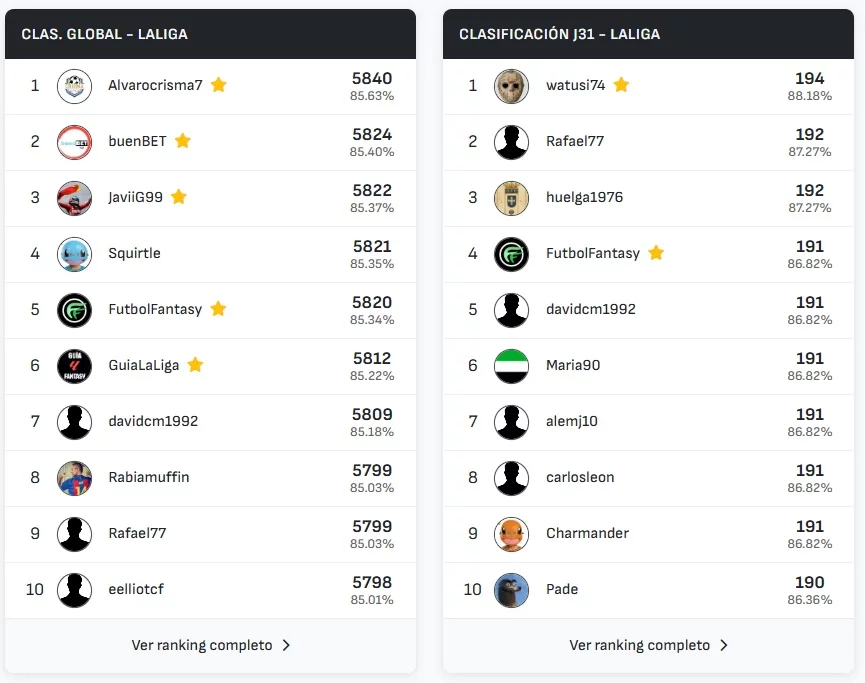The width and height of the screenshot is (865, 683).
Task: Click the Squirtle avatar icon
Action: (x=74, y=254)
